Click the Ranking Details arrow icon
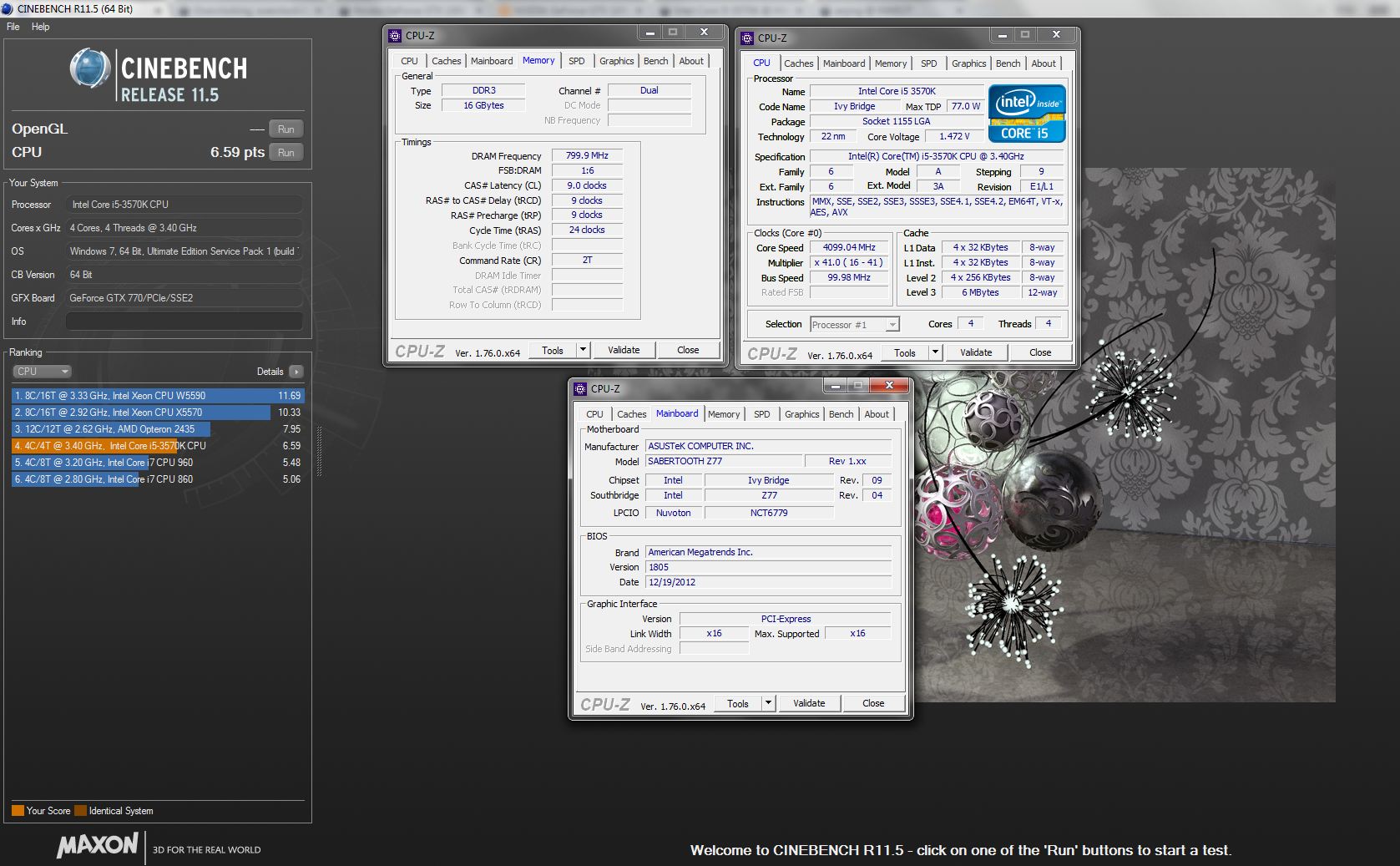The image size is (1400, 866). [296, 372]
